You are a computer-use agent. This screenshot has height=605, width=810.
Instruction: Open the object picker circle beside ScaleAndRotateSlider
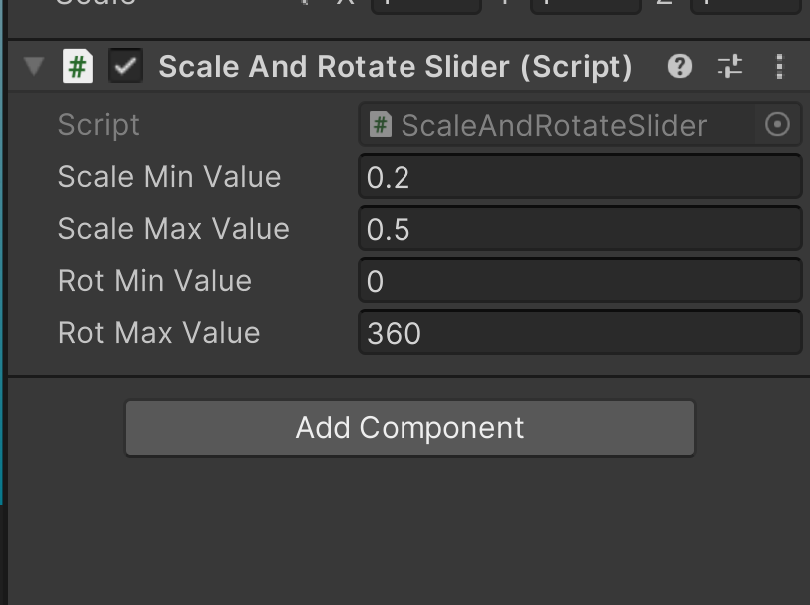tap(777, 125)
